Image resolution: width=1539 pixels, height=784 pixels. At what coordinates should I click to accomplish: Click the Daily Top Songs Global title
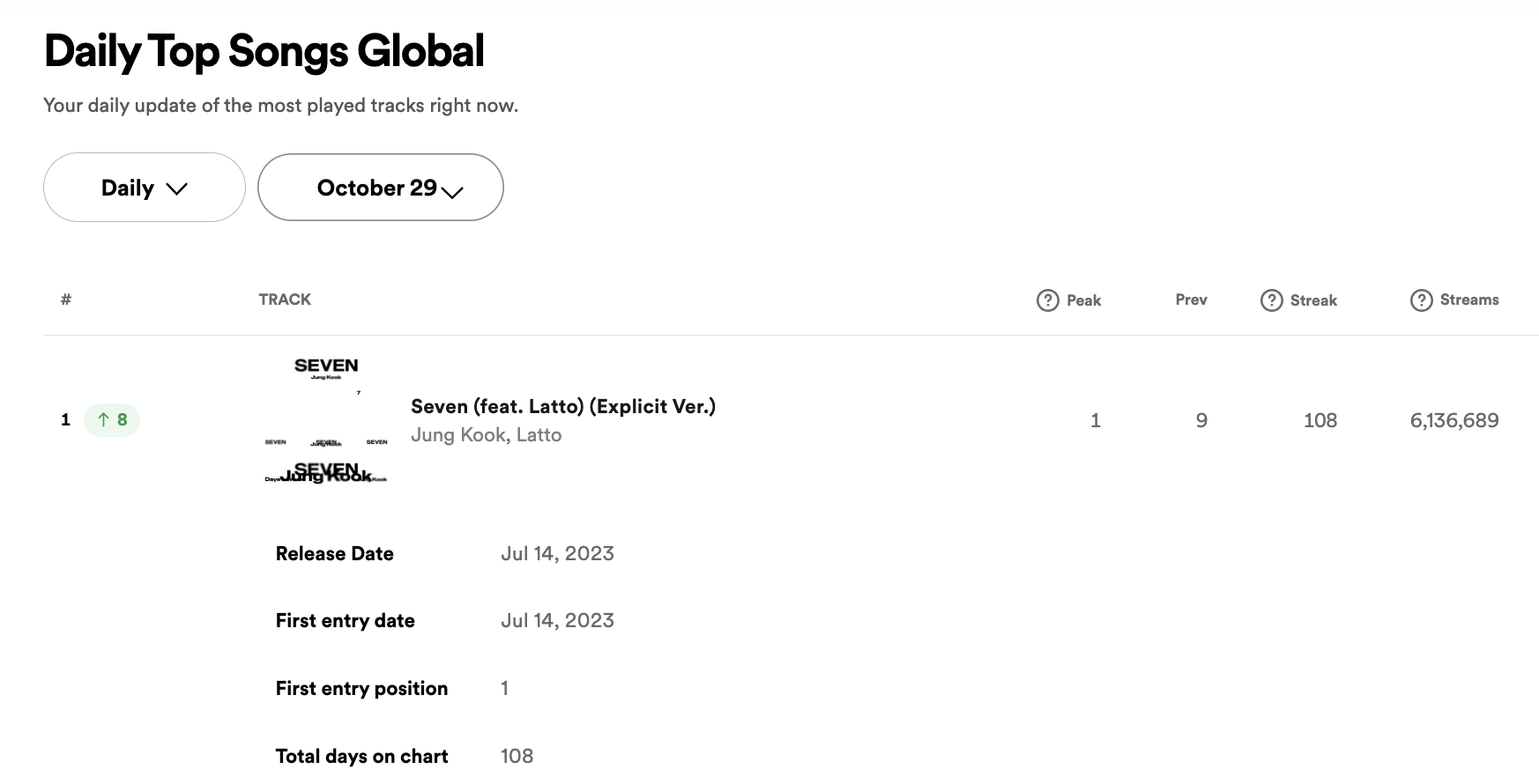264,51
